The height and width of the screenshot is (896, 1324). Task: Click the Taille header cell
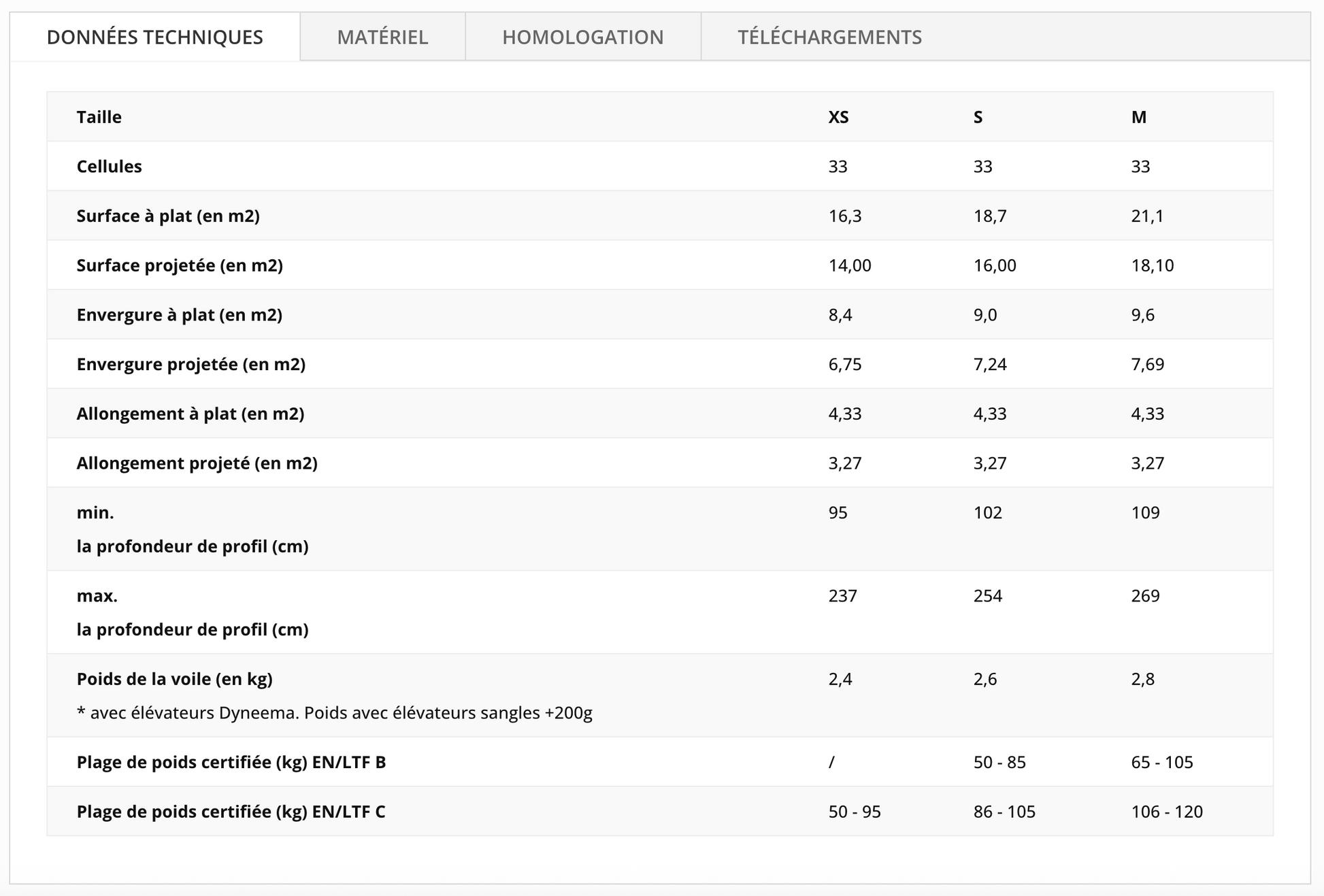click(x=99, y=117)
